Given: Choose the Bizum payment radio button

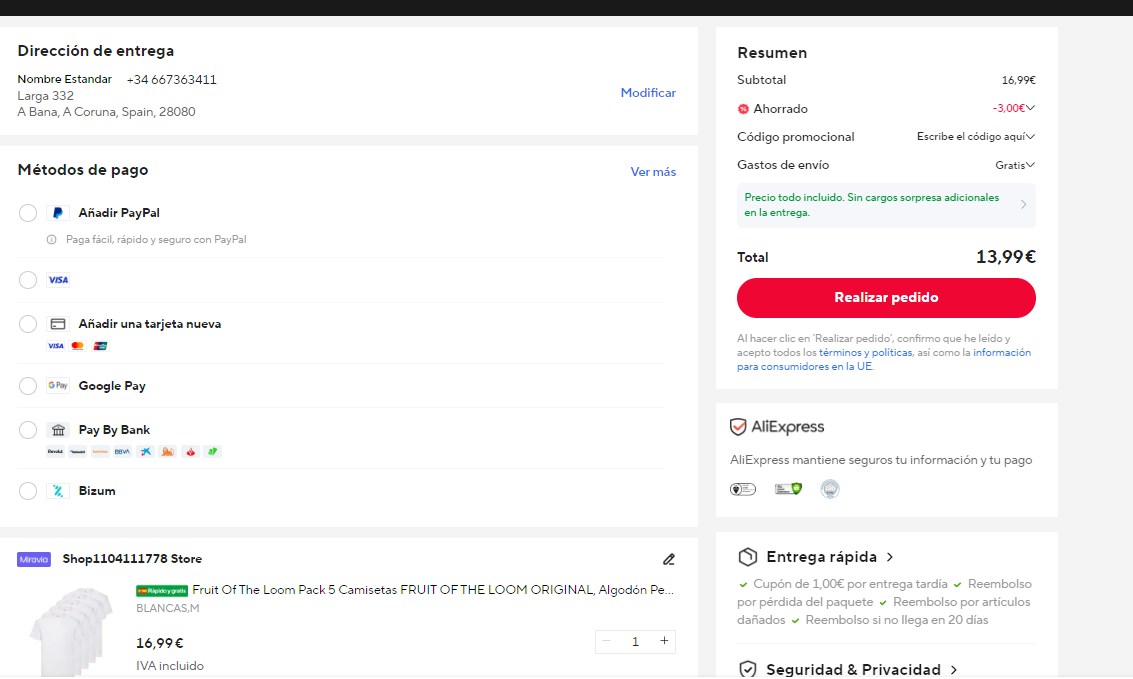Looking at the screenshot, I should (28, 491).
